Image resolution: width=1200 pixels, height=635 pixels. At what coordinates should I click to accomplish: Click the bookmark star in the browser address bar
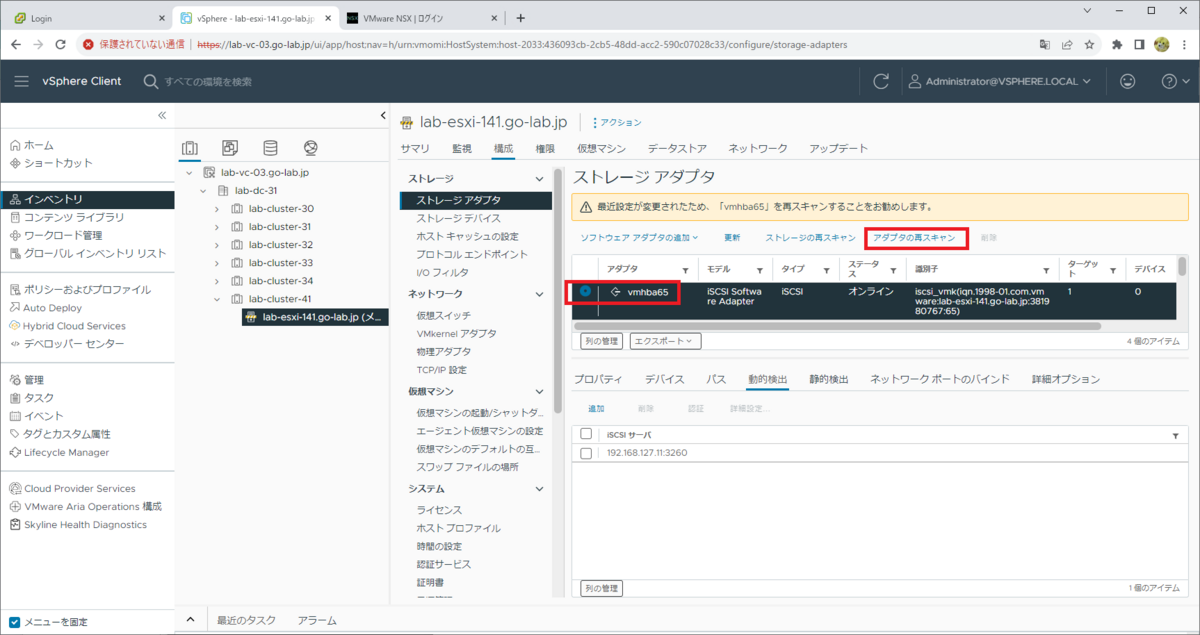click(1087, 45)
